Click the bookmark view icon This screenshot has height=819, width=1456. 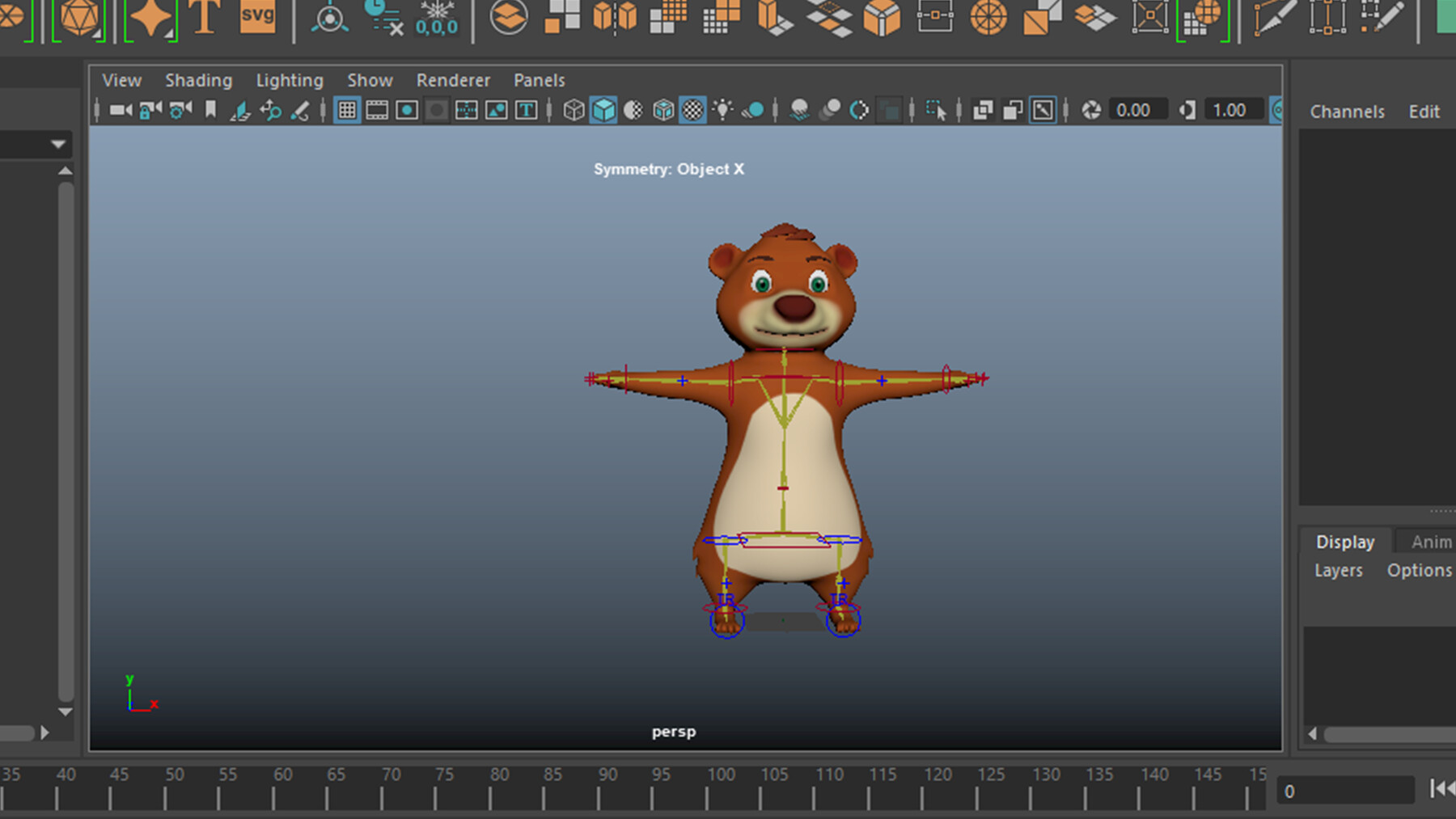[211, 110]
